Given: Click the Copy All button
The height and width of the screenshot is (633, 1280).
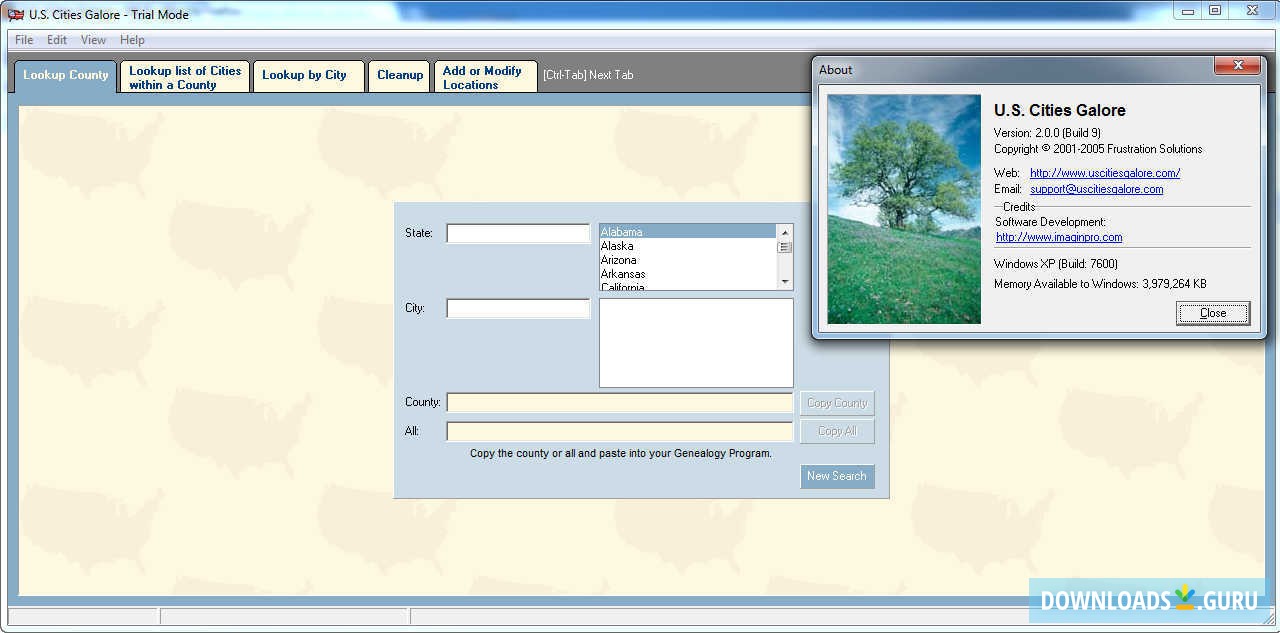Looking at the screenshot, I should (837, 431).
